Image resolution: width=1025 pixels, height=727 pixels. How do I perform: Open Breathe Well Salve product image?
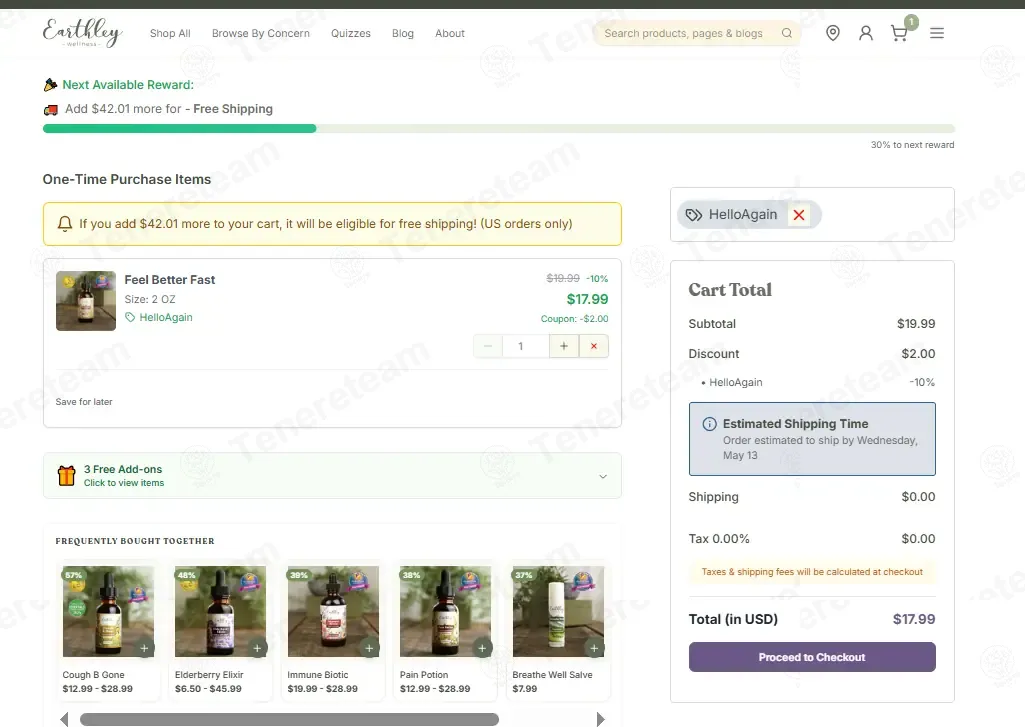[558, 611]
